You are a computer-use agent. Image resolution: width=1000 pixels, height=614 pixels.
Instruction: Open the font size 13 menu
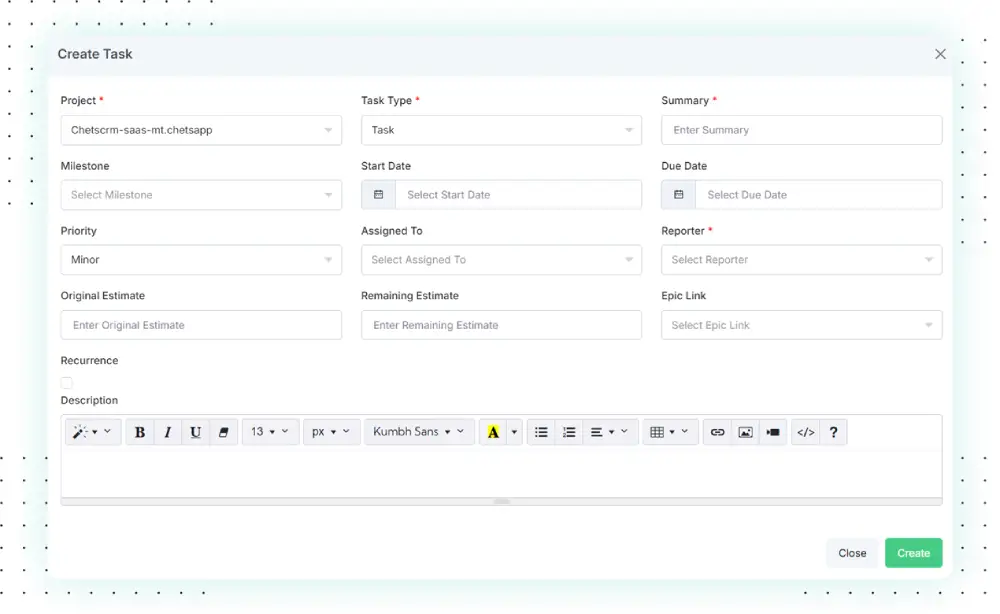(x=270, y=432)
